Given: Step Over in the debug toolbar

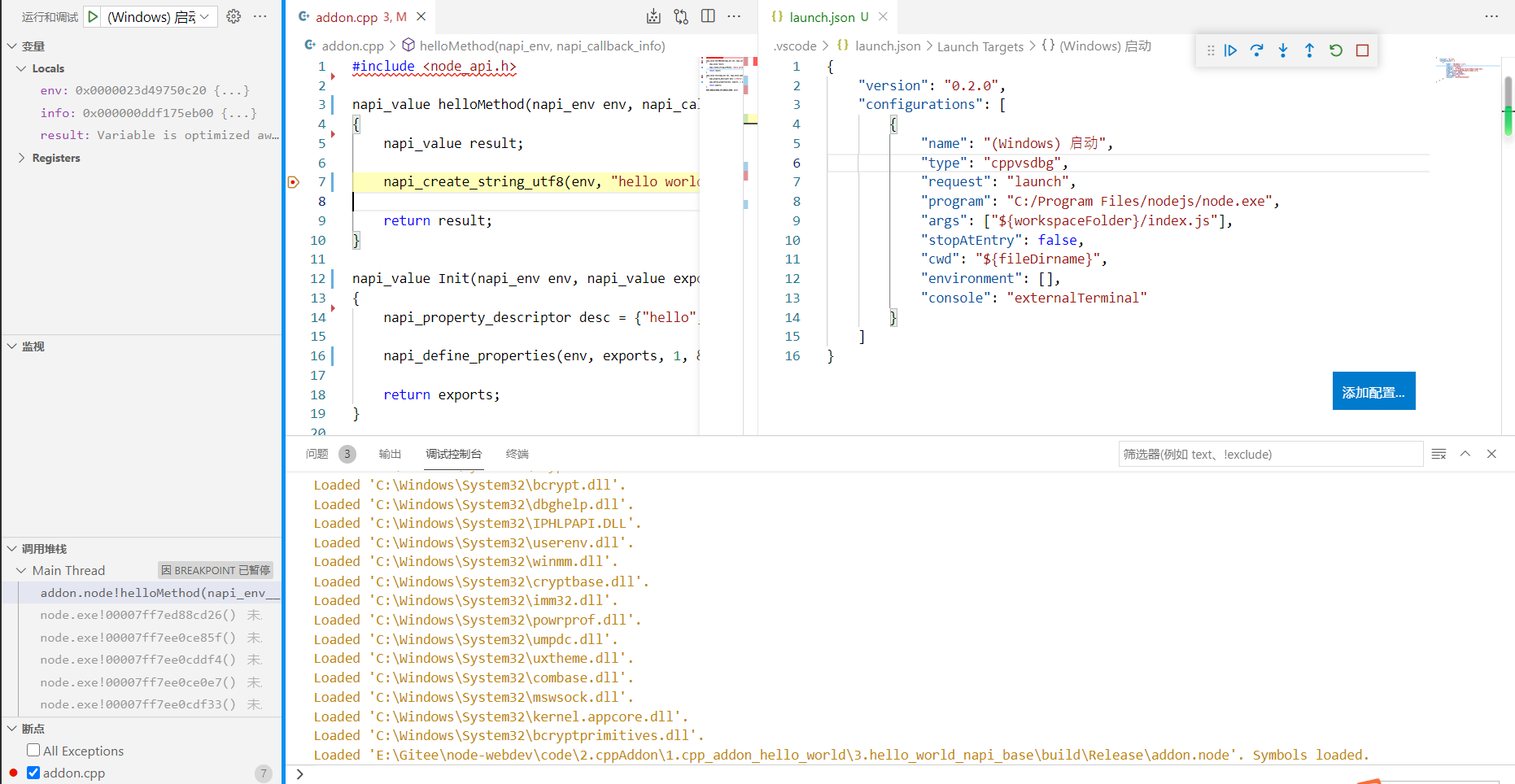Looking at the screenshot, I should pyautogui.click(x=1257, y=50).
